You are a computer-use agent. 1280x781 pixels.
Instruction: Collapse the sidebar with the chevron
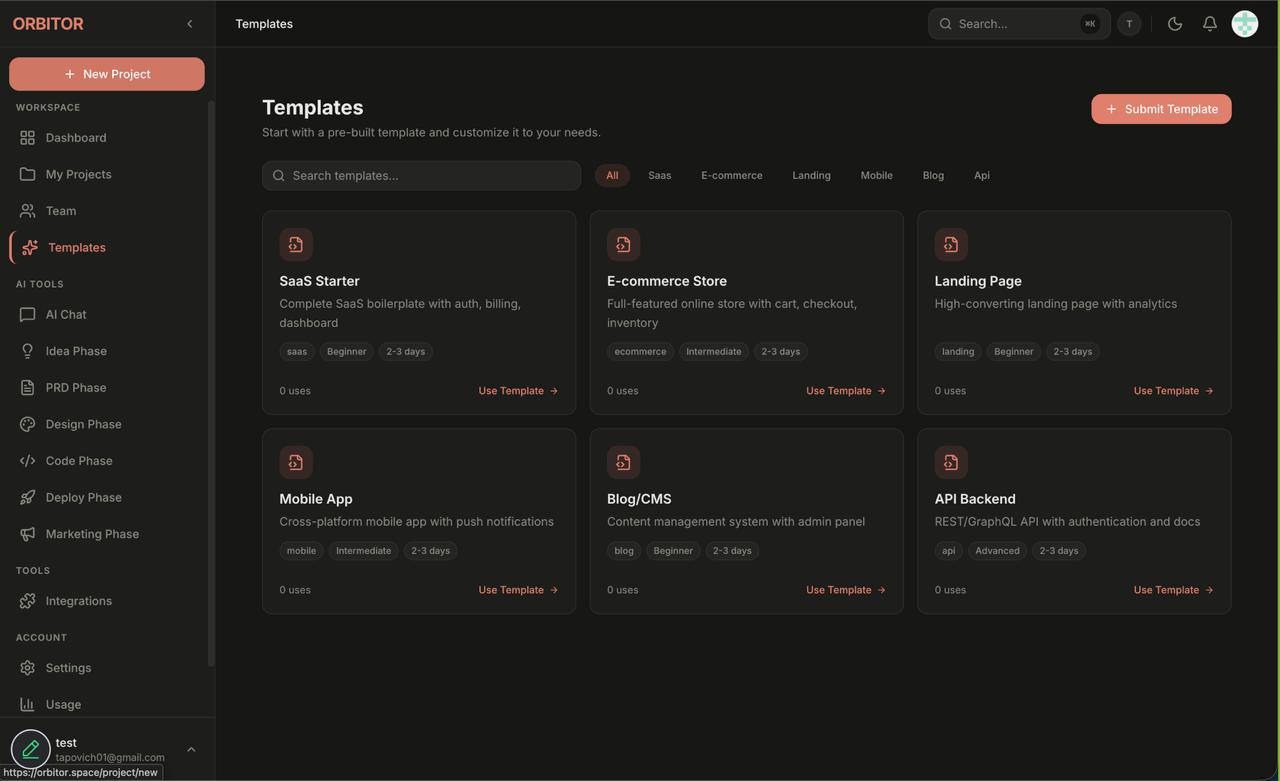pos(189,24)
